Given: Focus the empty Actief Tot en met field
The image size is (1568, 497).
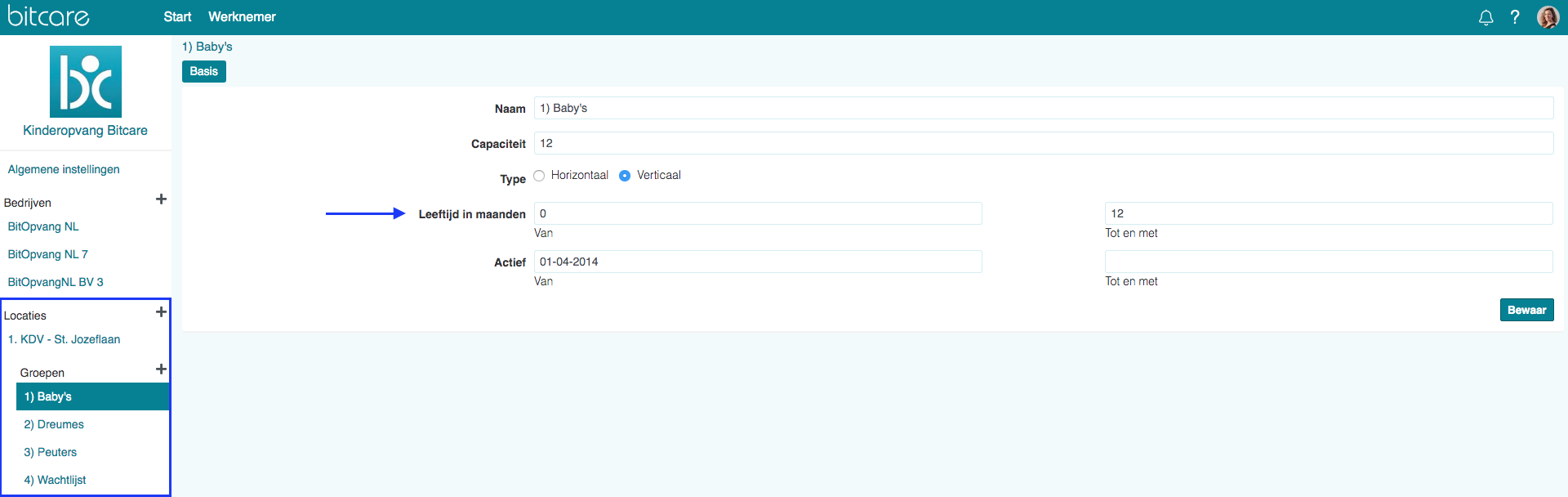Looking at the screenshot, I should [1329, 262].
